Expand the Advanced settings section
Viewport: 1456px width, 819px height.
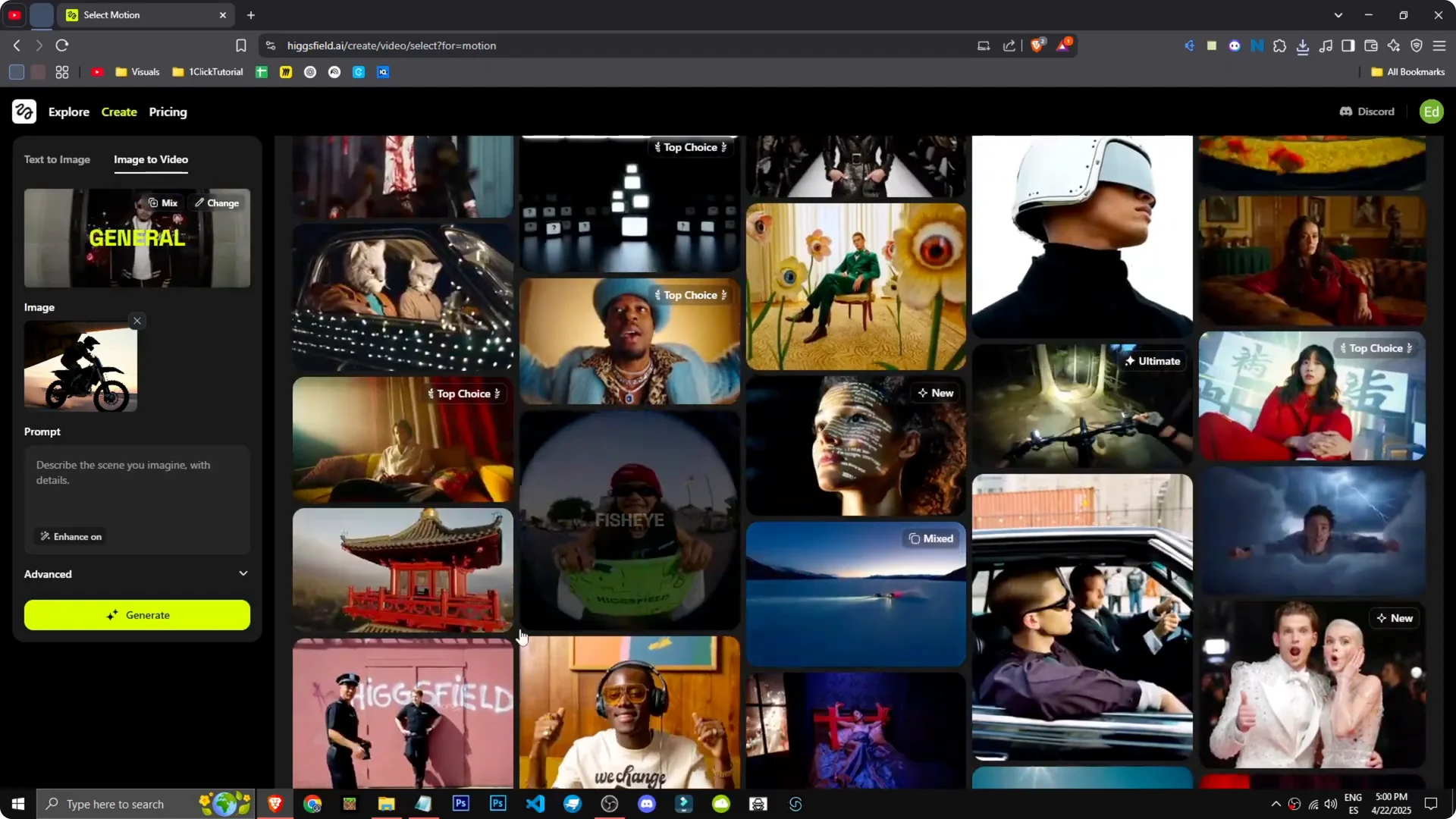(x=136, y=574)
